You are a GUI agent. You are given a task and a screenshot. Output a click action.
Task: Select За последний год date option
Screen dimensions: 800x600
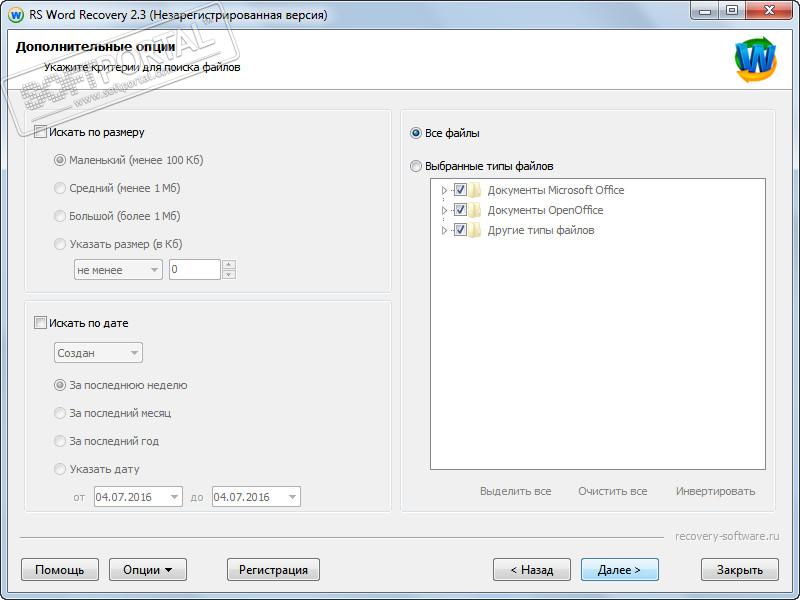60,441
